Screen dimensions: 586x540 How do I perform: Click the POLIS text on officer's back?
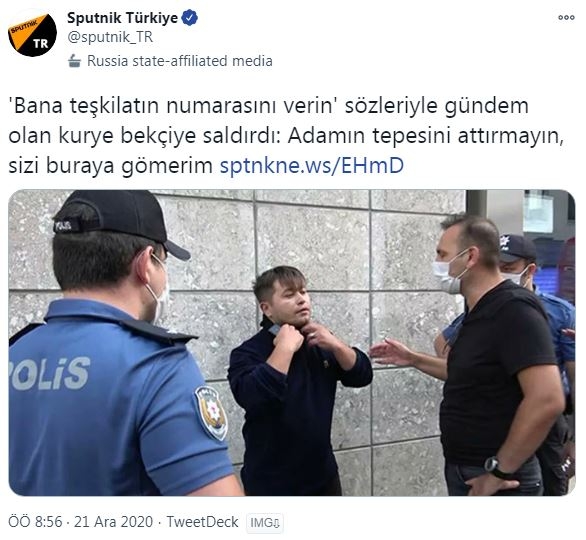click(50, 373)
